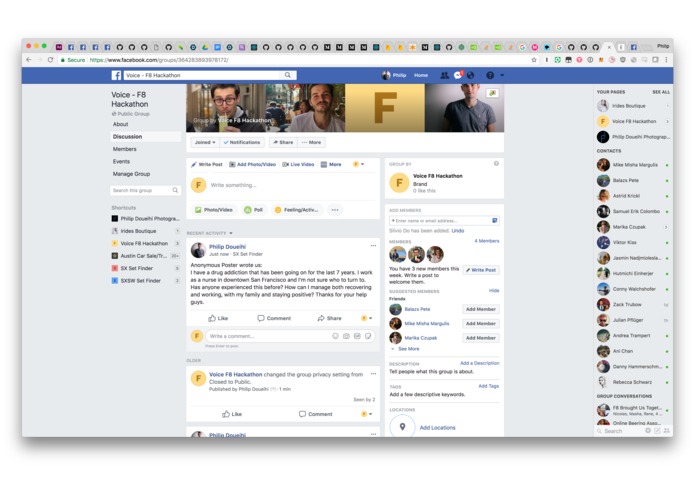Open the Friend Requests icon
The width and height of the screenshot is (695, 494).
pyautogui.click(x=444, y=75)
